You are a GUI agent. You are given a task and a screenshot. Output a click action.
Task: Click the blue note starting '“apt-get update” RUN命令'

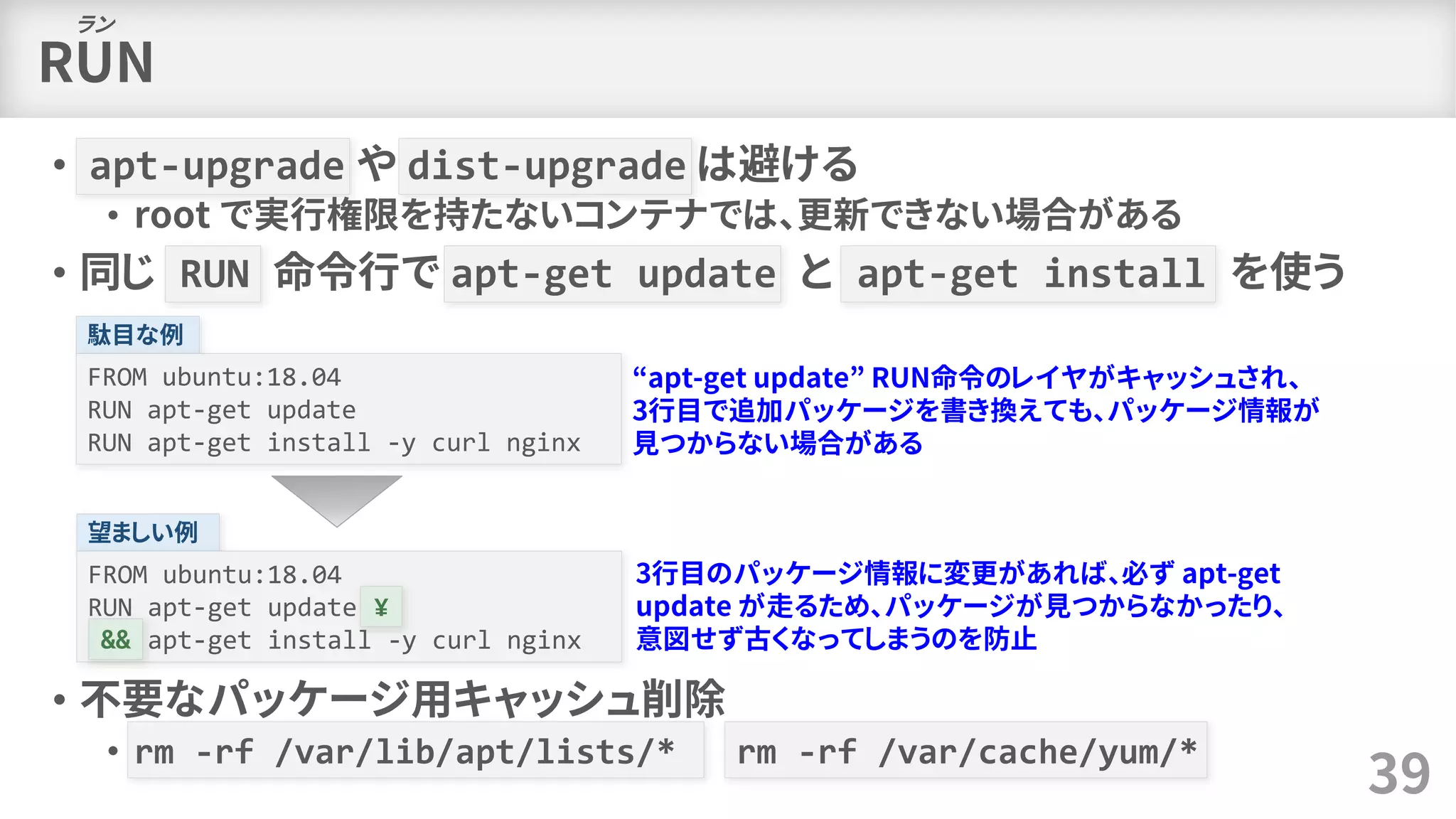click(x=975, y=409)
